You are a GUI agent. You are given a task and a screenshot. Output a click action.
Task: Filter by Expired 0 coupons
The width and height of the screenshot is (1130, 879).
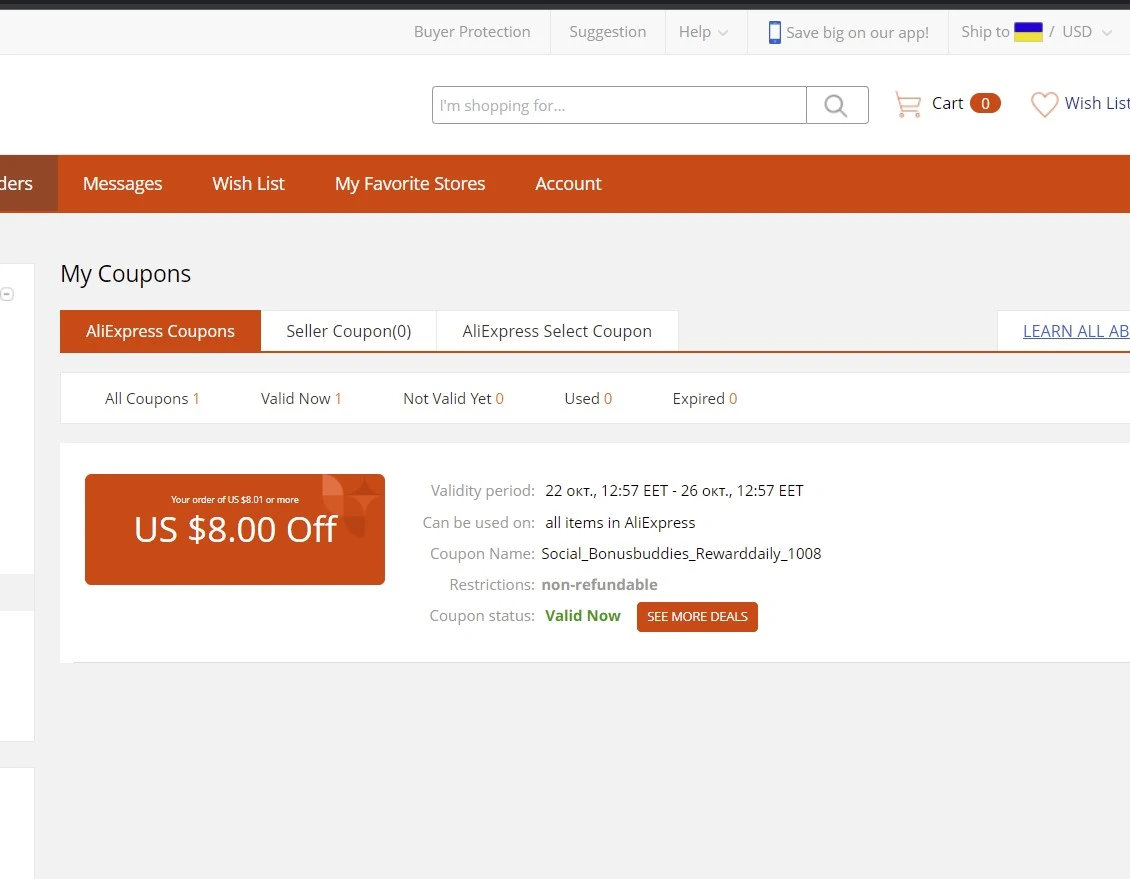pos(705,398)
